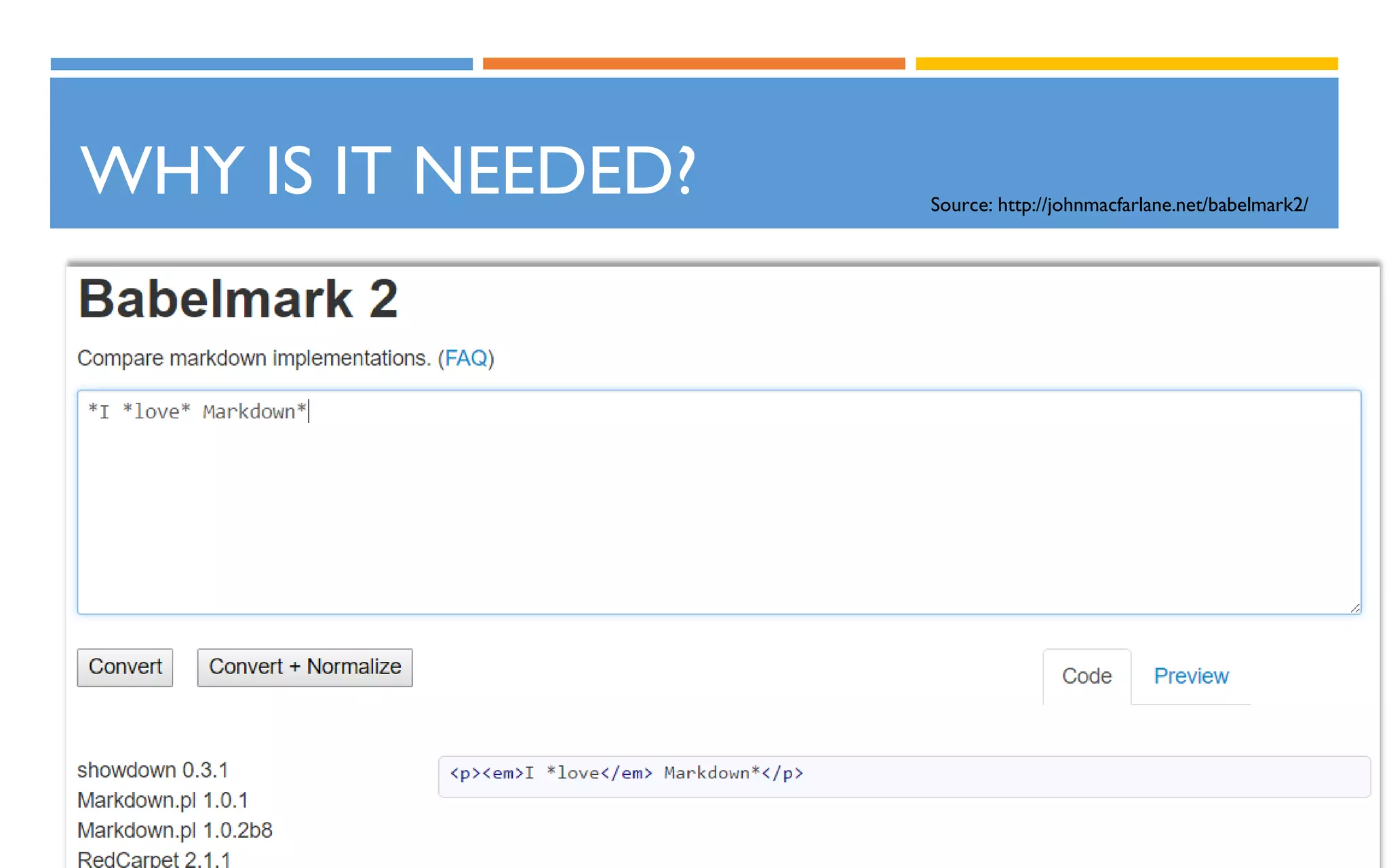Click the HTML output code box
Viewport: 1389px width, 868px height.
coord(903,776)
